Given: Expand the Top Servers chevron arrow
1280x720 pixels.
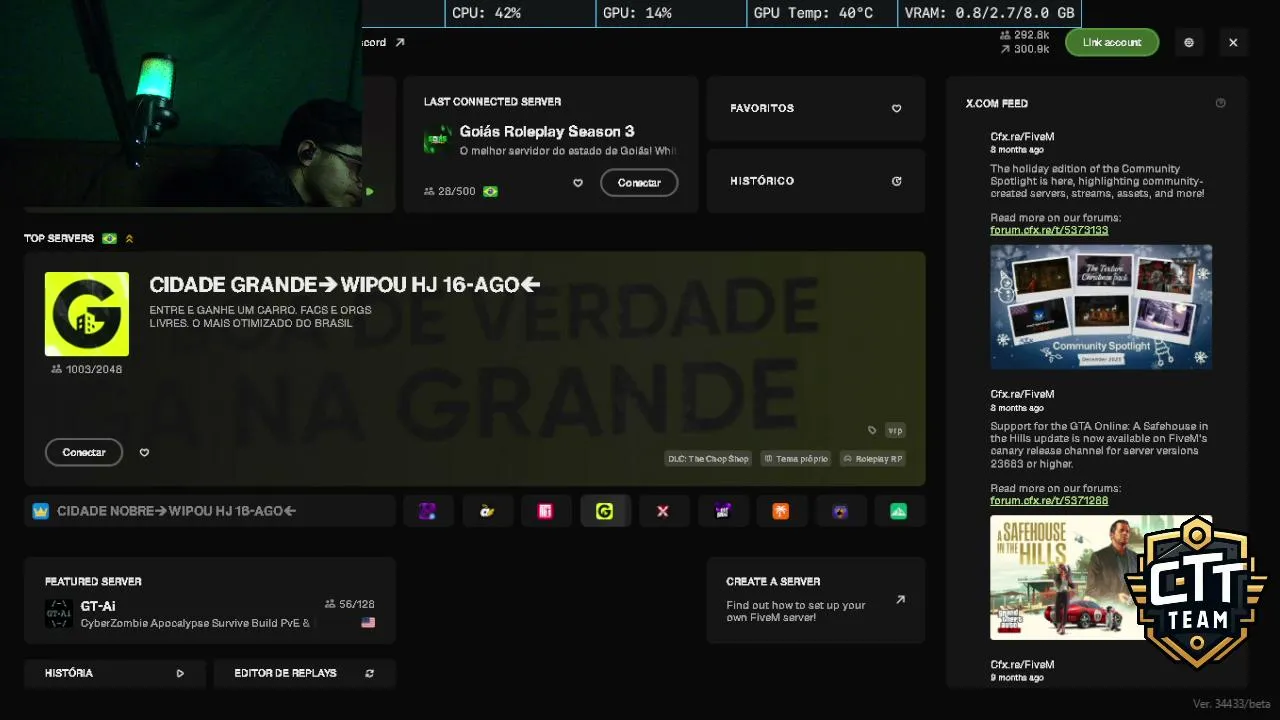Looking at the screenshot, I should pos(129,239).
